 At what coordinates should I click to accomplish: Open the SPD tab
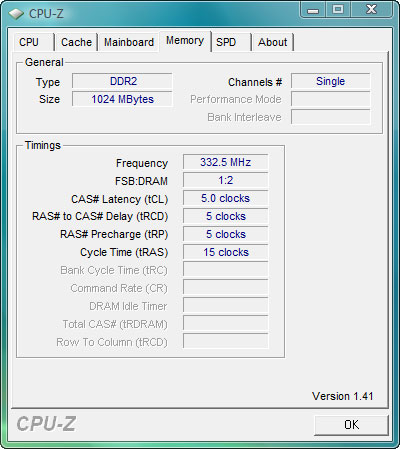(x=231, y=42)
